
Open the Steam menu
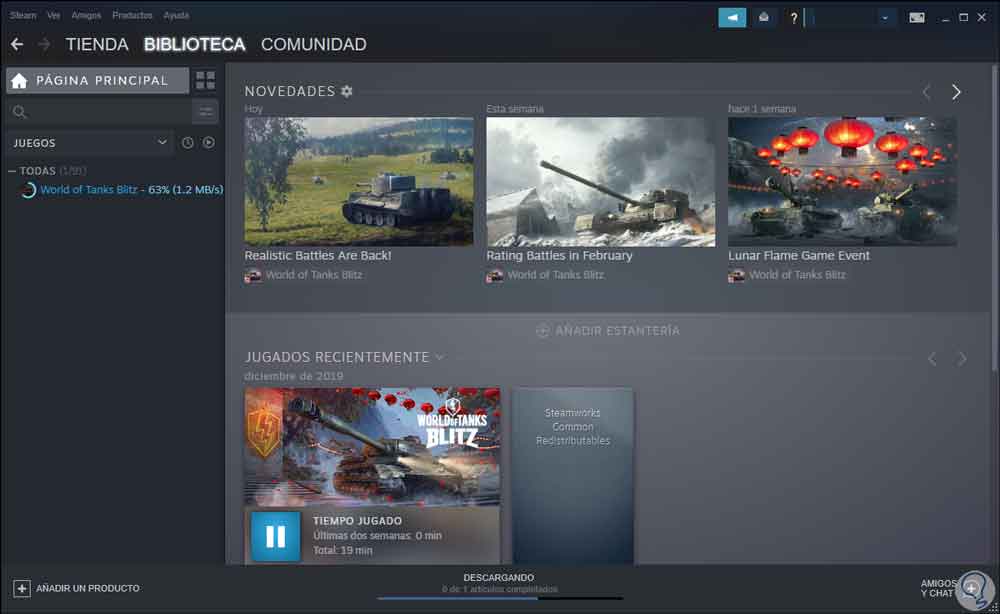pyautogui.click(x=23, y=15)
